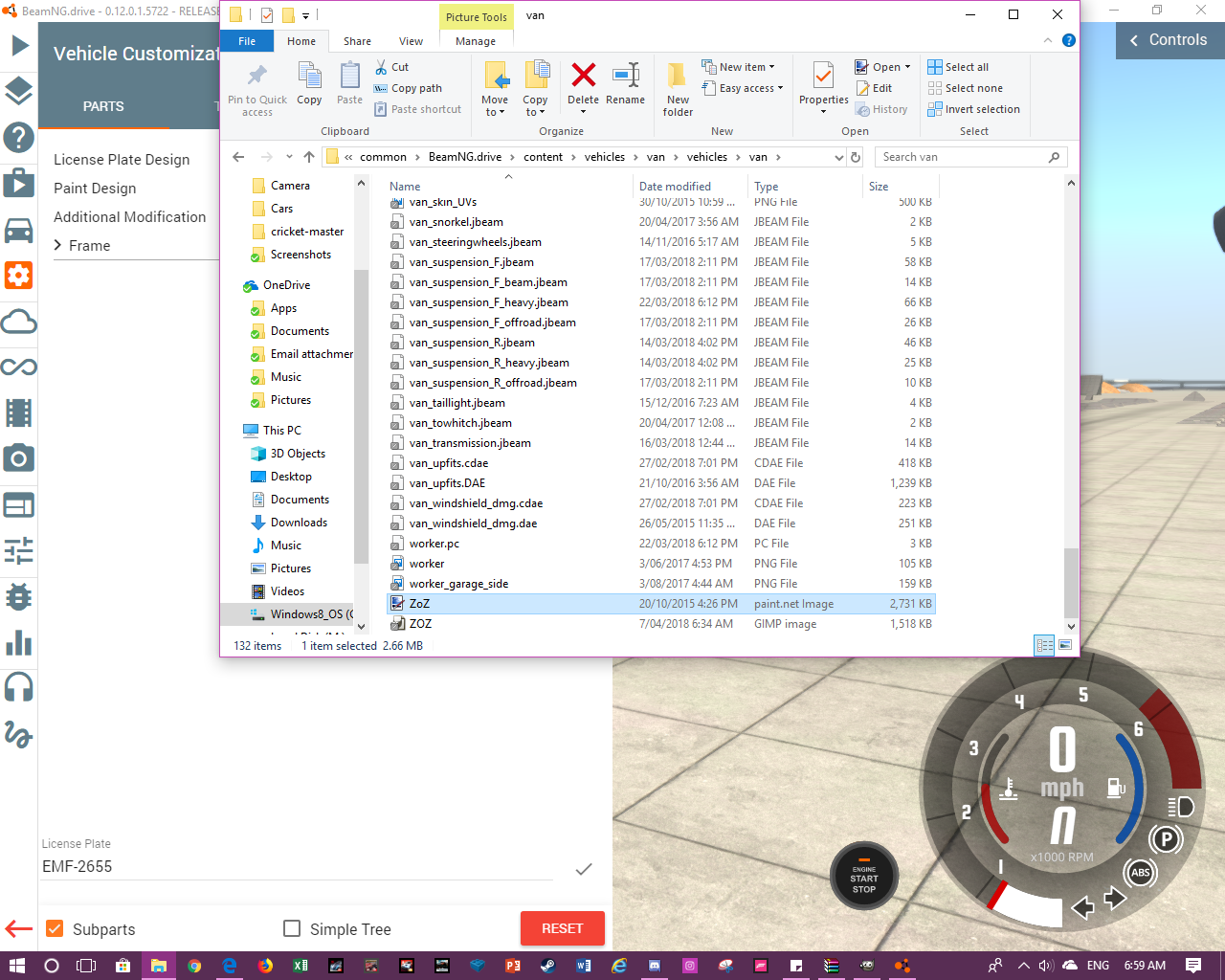This screenshot has height=980, width=1225.
Task: Click the navigation pane vertical scrollbar
Action: pyautogui.click(x=361, y=416)
